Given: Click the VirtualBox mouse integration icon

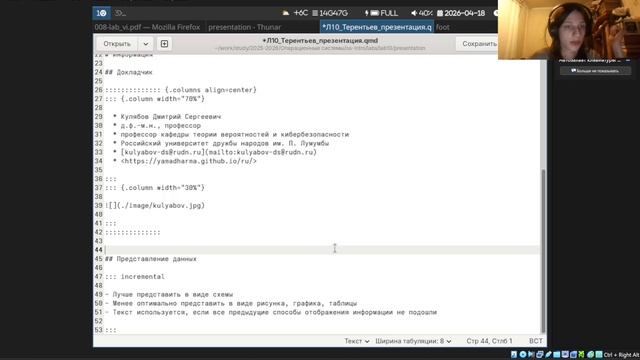Looking at the screenshot, I should (x=590, y=354).
